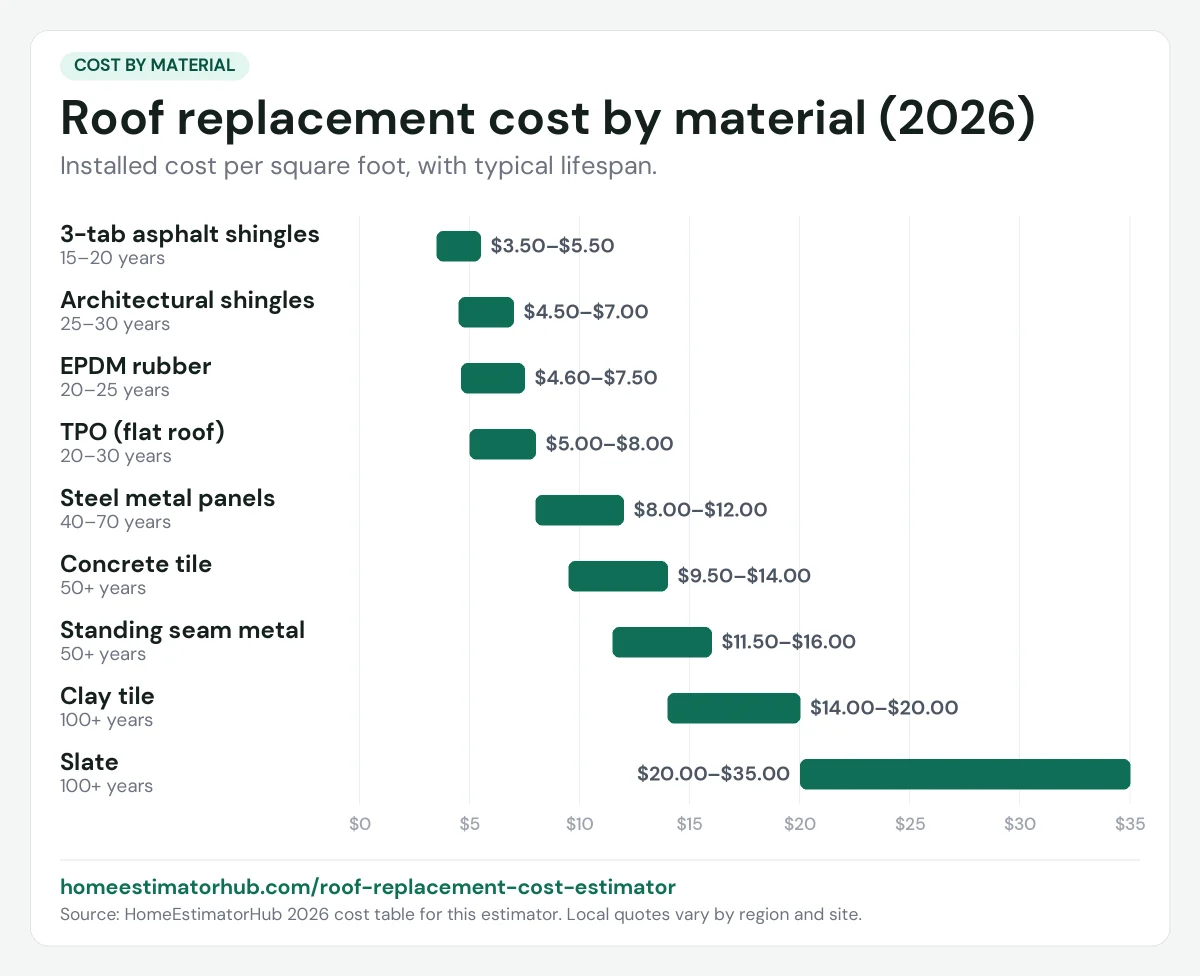Click the Architectural shingles label
The height and width of the screenshot is (976, 1200).
pos(187,300)
